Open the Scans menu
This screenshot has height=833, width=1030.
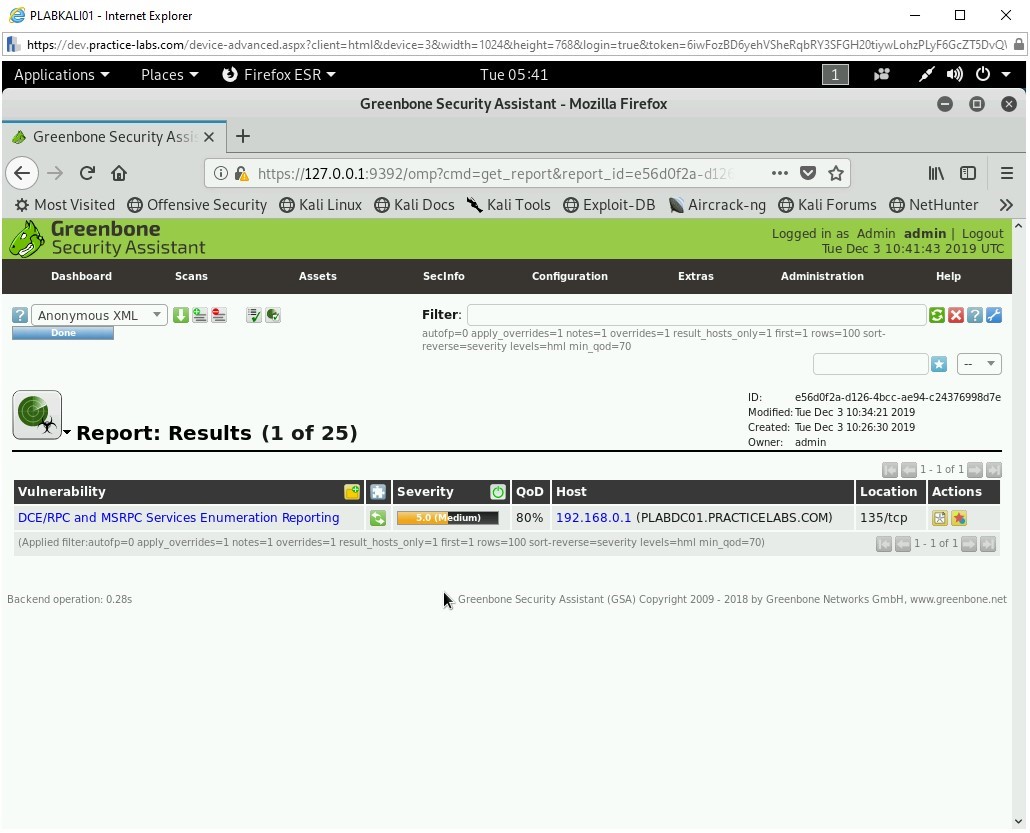[191, 276]
